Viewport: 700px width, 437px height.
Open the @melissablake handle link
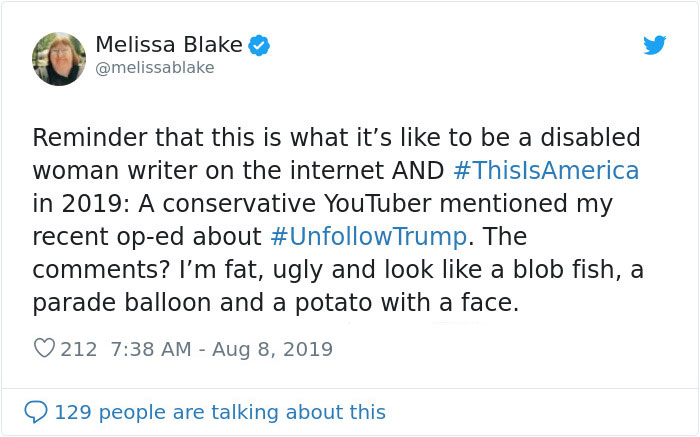point(154,68)
